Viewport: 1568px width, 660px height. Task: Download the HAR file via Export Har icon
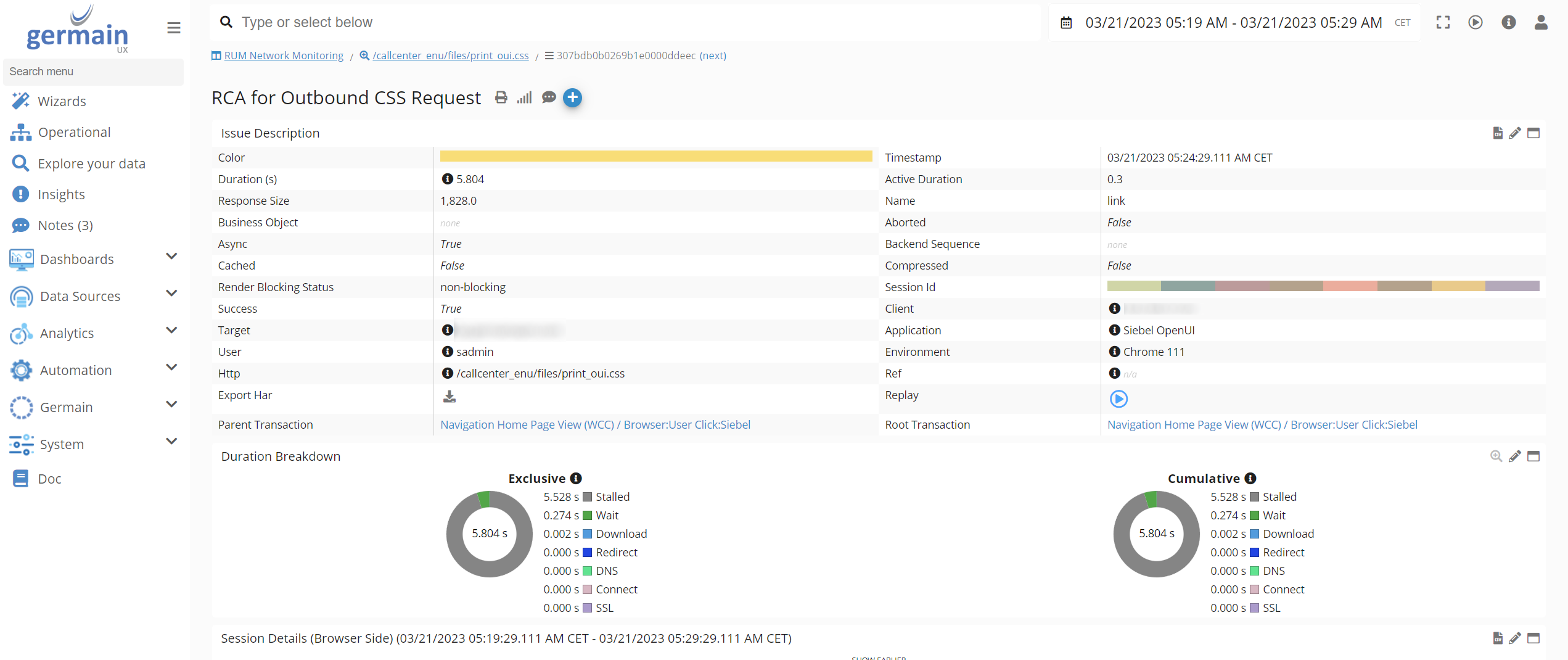[449, 397]
